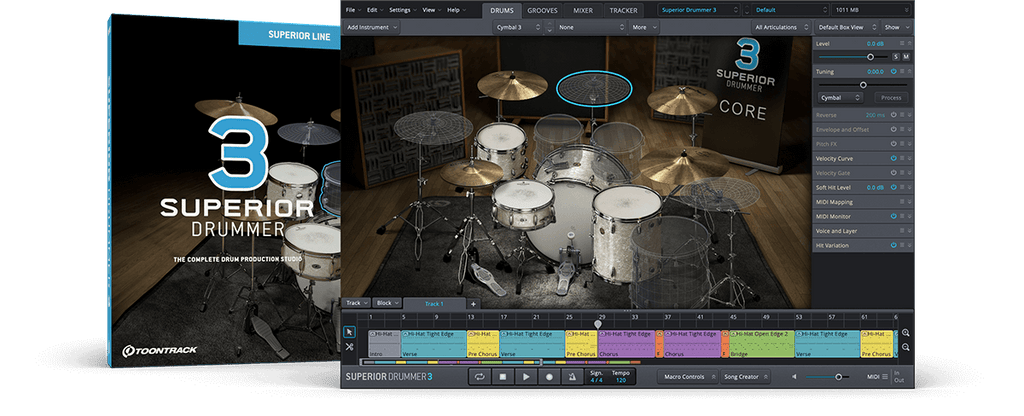Screen dimensions: 1024x416
Task: Enable the Velocity Gate power button
Action: (x=893, y=172)
